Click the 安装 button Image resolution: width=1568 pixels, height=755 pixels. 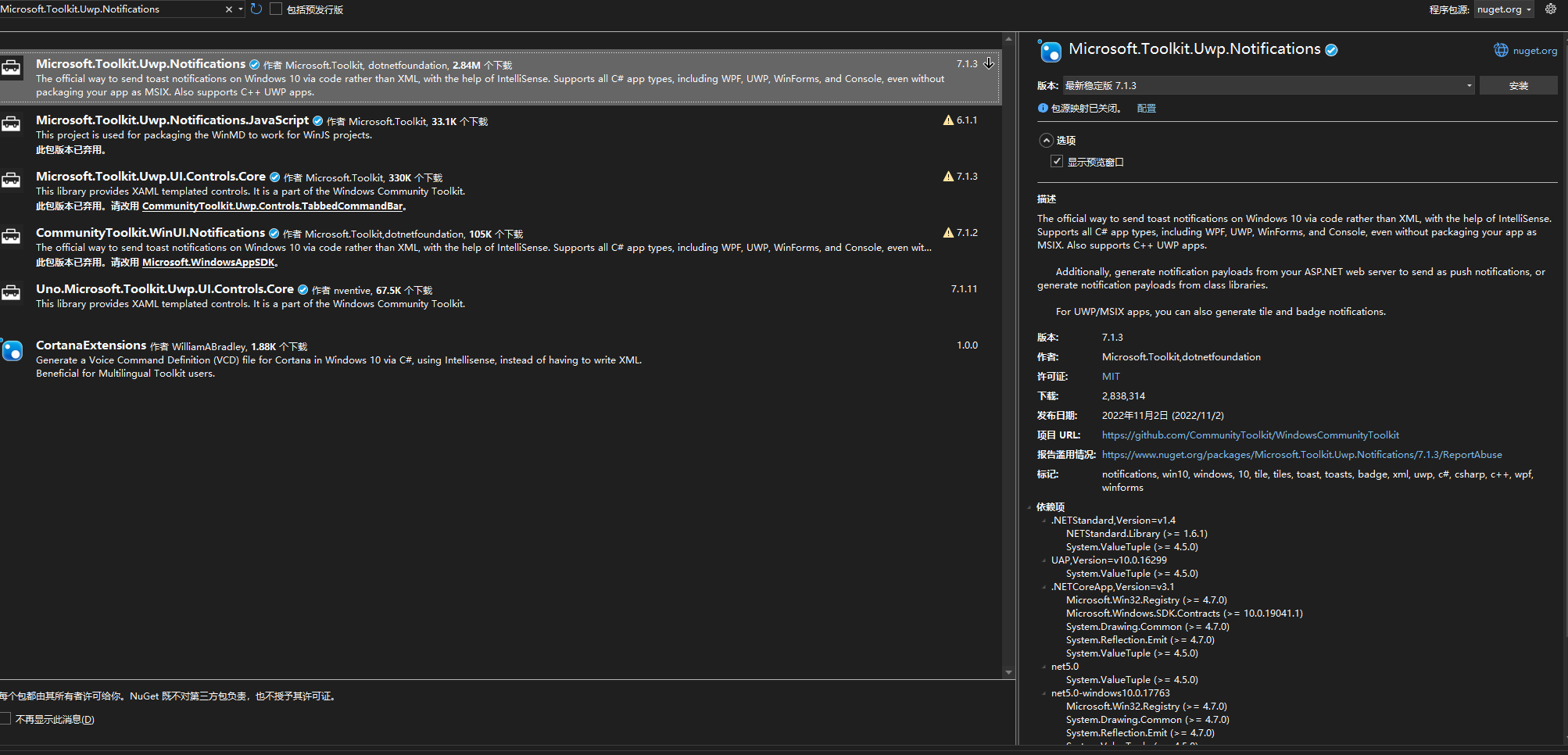1518,86
